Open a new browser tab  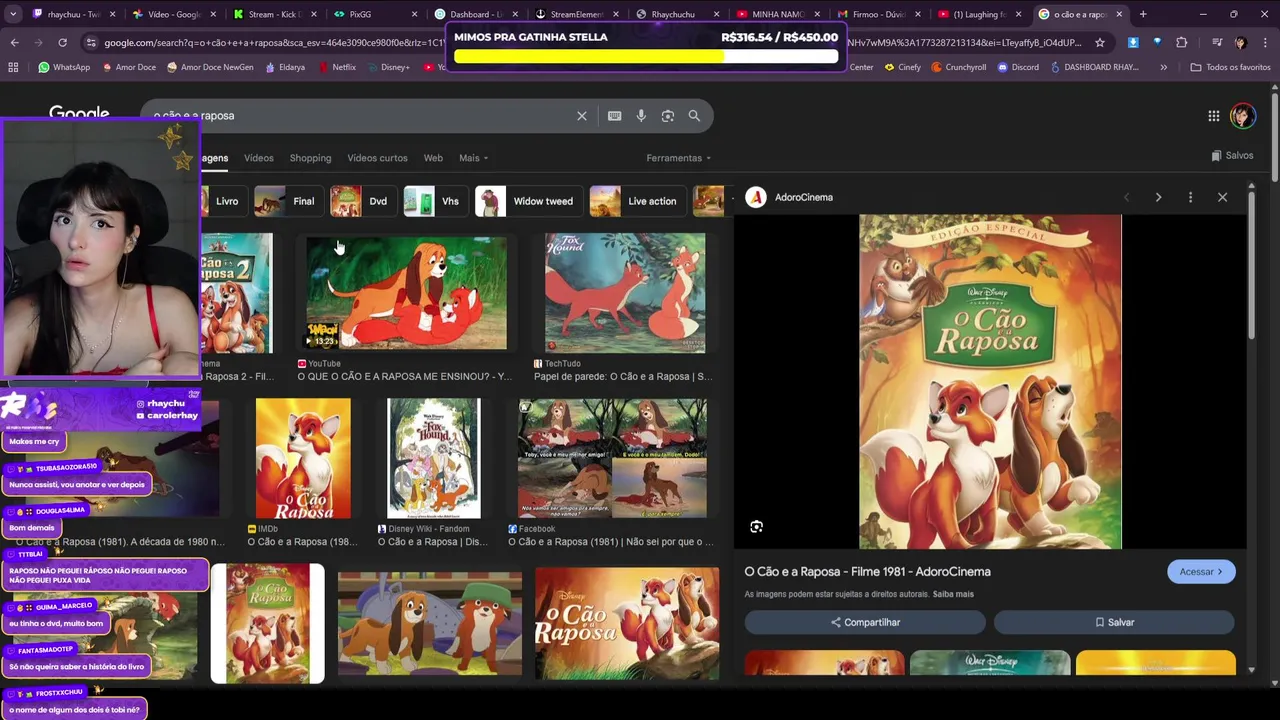1143,14
